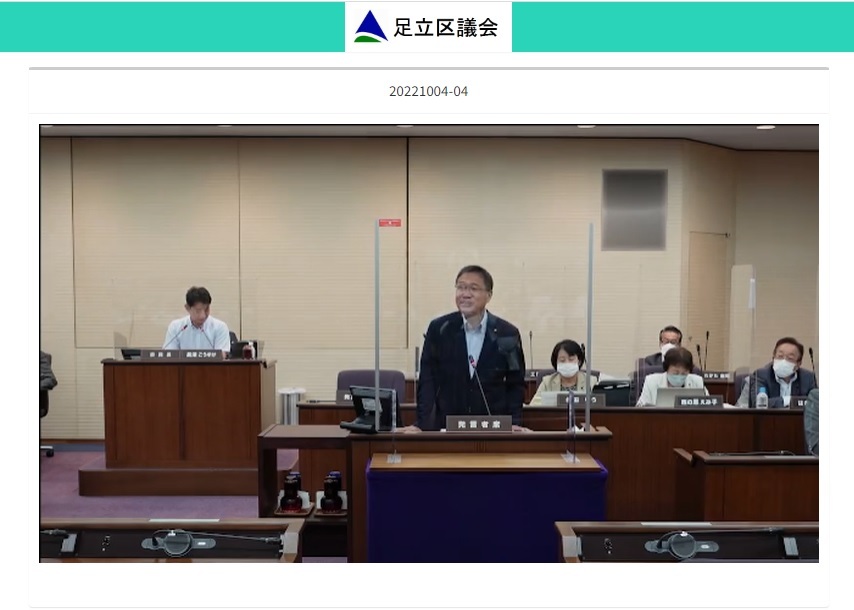The image size is (854, 610).
Task: Click the right teal header bar
Action: pyautogui.click(x=682, y=27)
